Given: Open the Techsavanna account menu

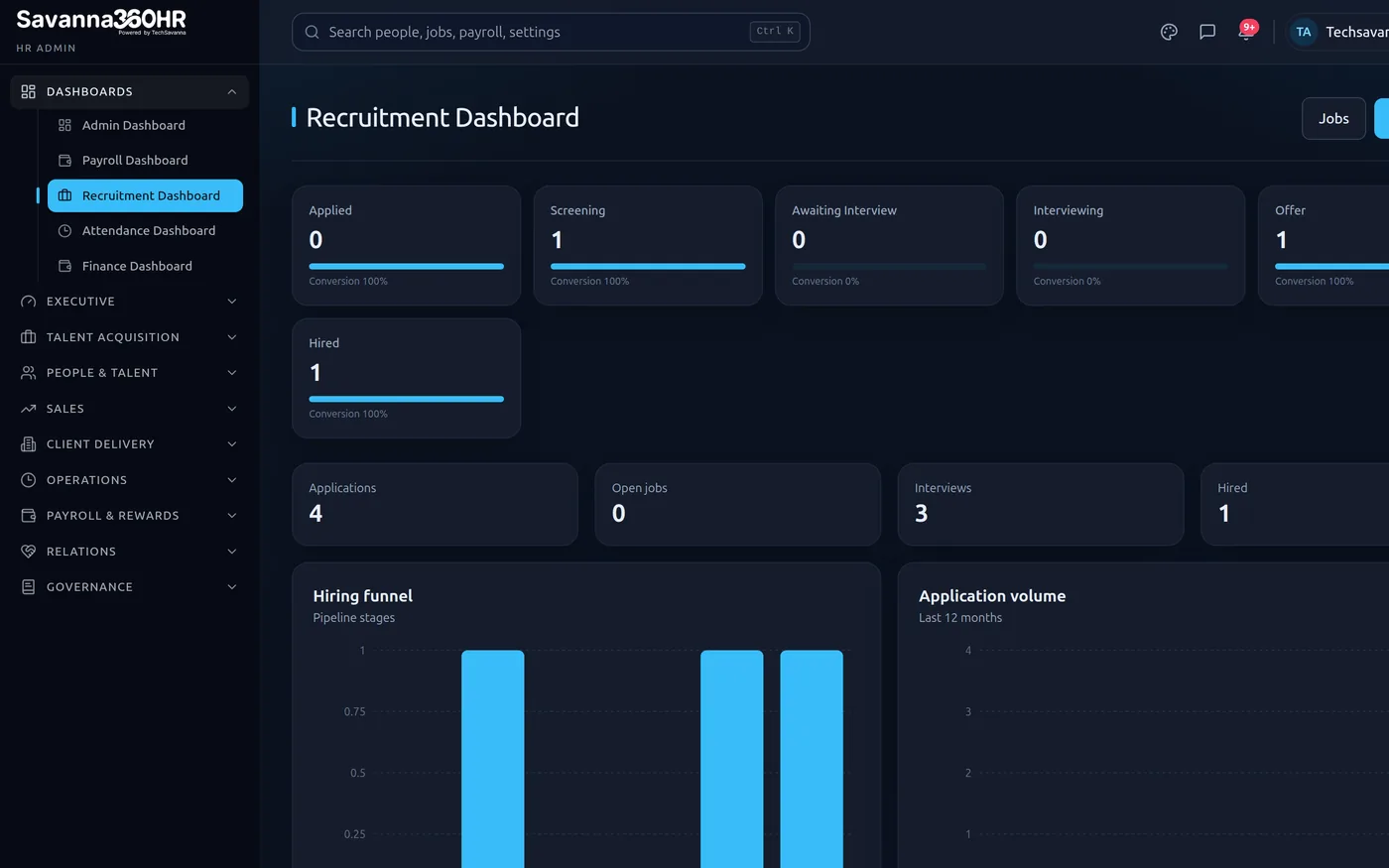Looking at the screenshot, I should pyautogui.click(x=1339, y=32).
